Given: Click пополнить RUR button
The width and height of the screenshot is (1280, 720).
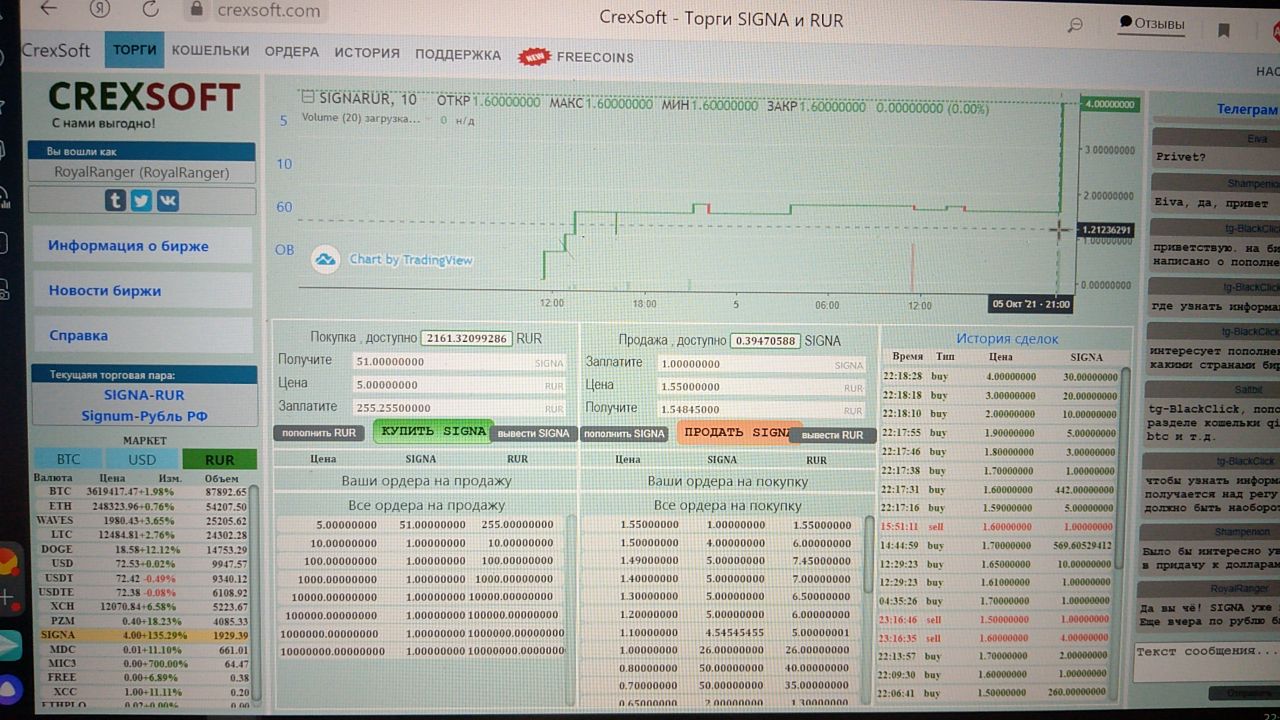Looking at the screenshot, I should tap(318, 433).
